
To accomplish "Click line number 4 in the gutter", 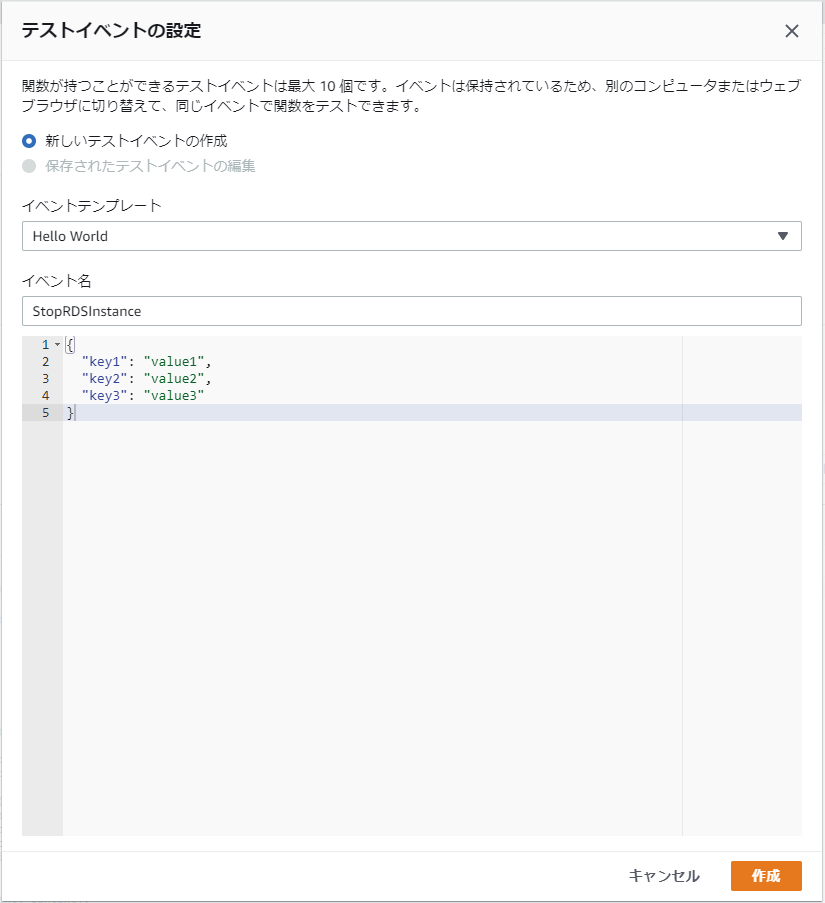I will point(44,395).
